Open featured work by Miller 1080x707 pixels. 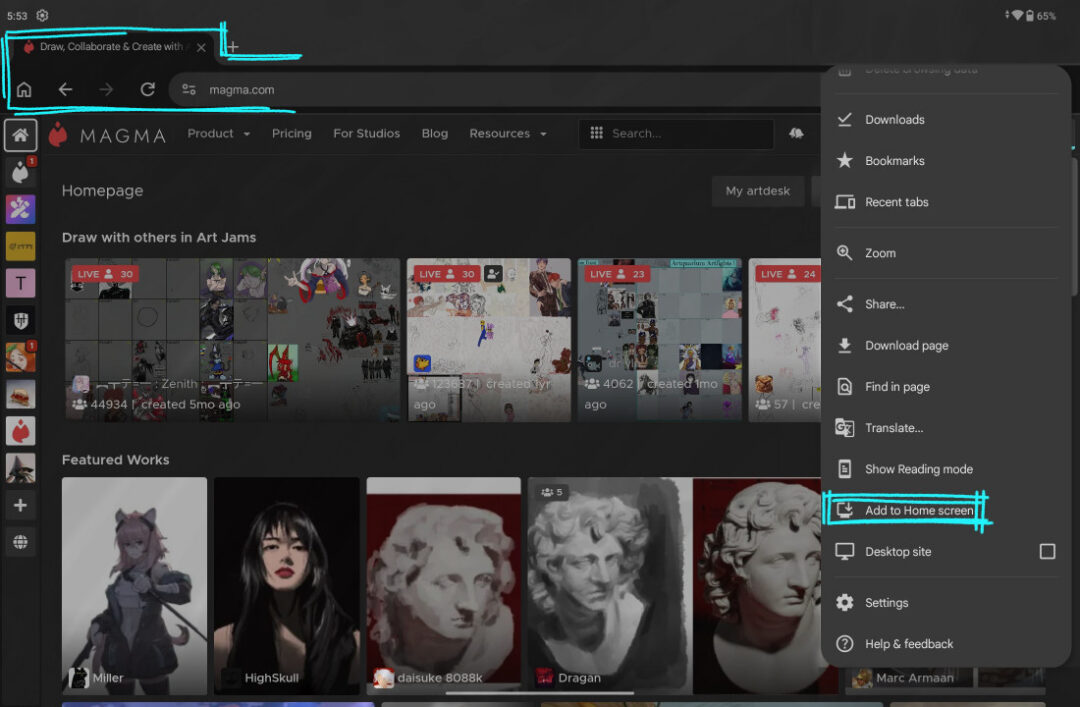coord(134,586)
